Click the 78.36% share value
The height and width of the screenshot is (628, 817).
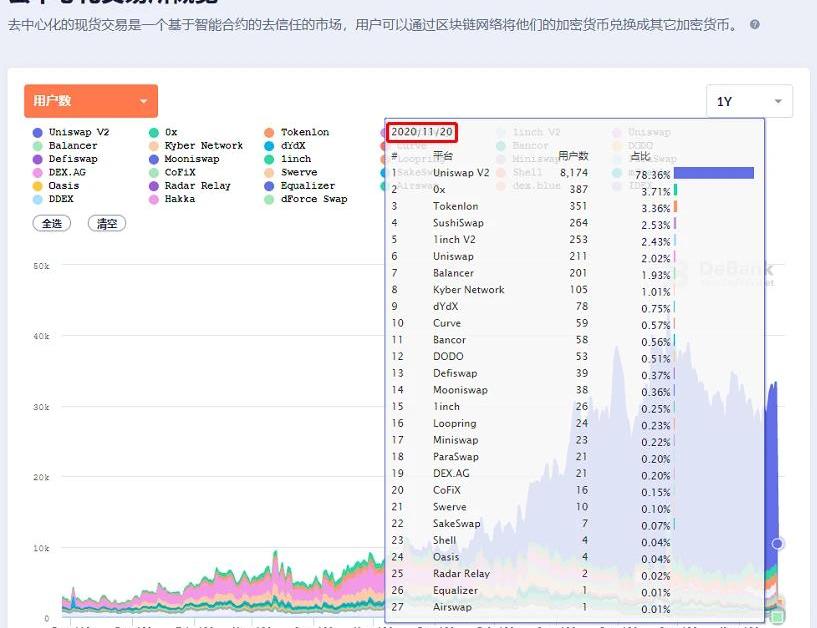coord(652,175)
